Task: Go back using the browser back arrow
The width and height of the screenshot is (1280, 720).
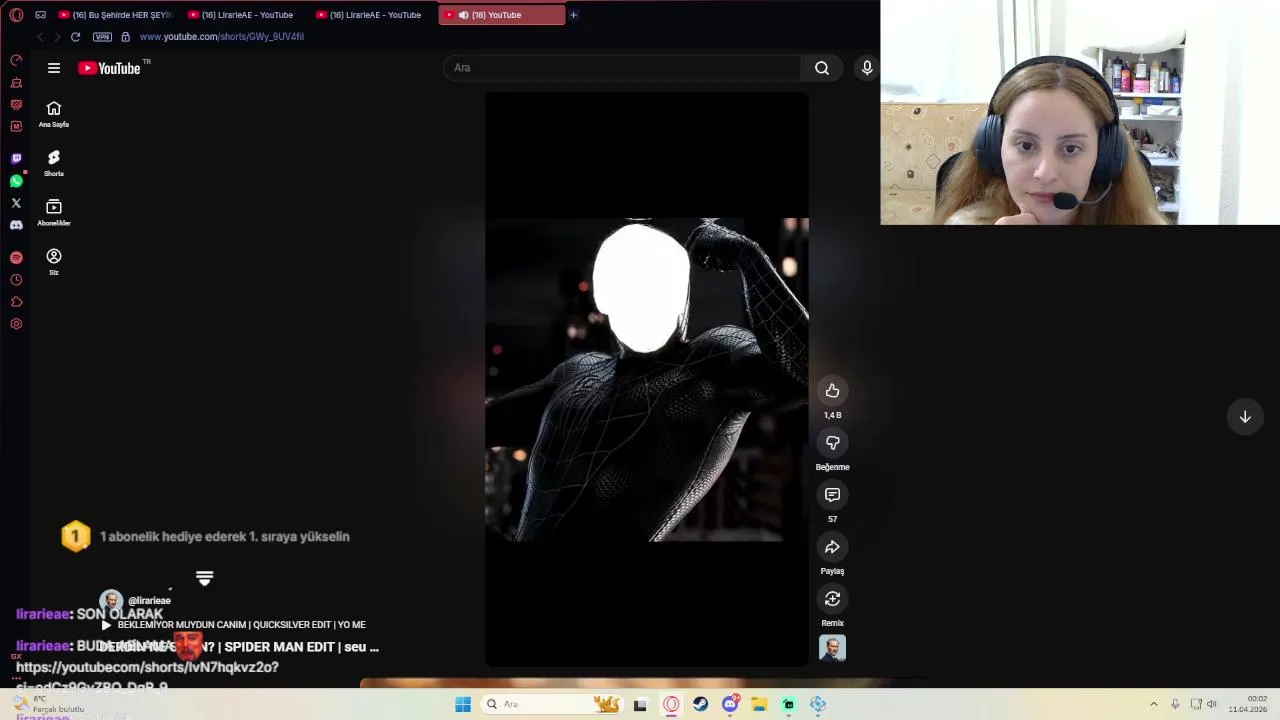Action: coord(40,37)
